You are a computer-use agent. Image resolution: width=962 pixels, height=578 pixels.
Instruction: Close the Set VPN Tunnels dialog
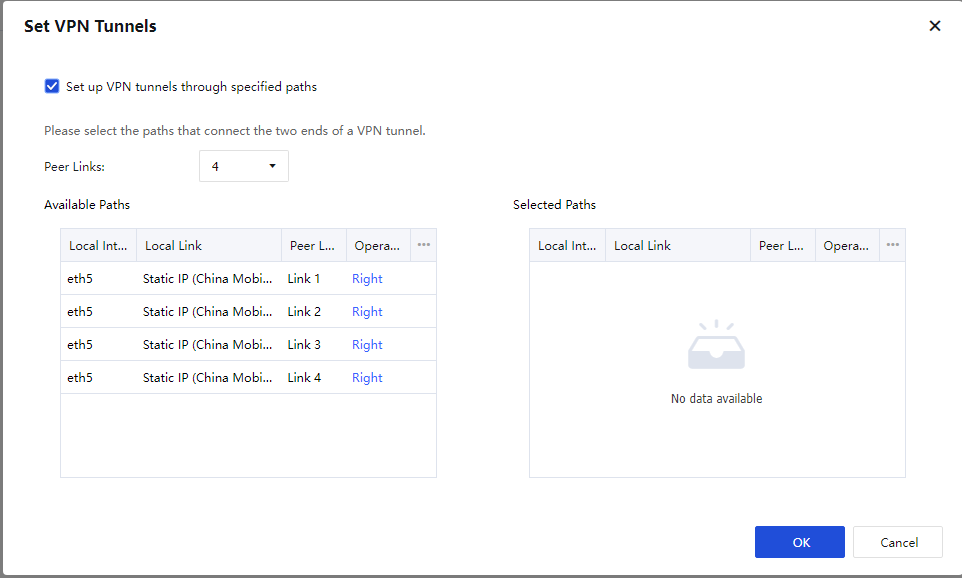pyautogui.click(x=935, y=26)
